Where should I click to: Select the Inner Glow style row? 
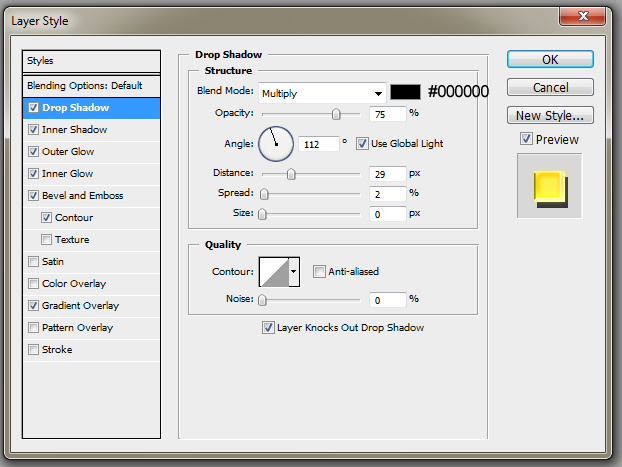point(92,174)
